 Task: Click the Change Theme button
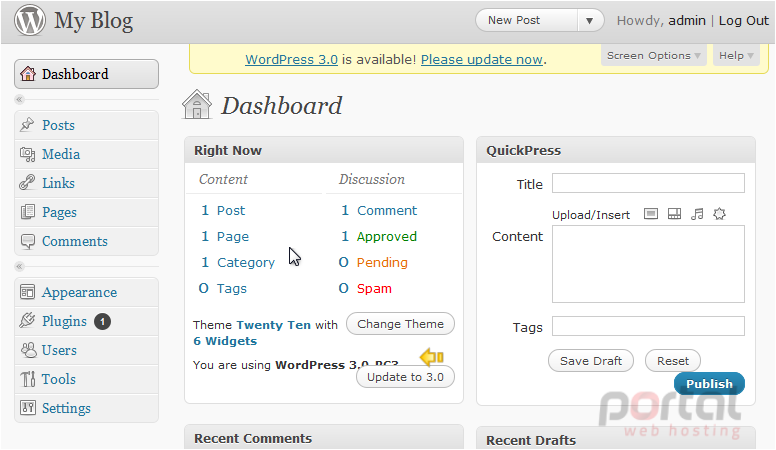click(400, 324)
